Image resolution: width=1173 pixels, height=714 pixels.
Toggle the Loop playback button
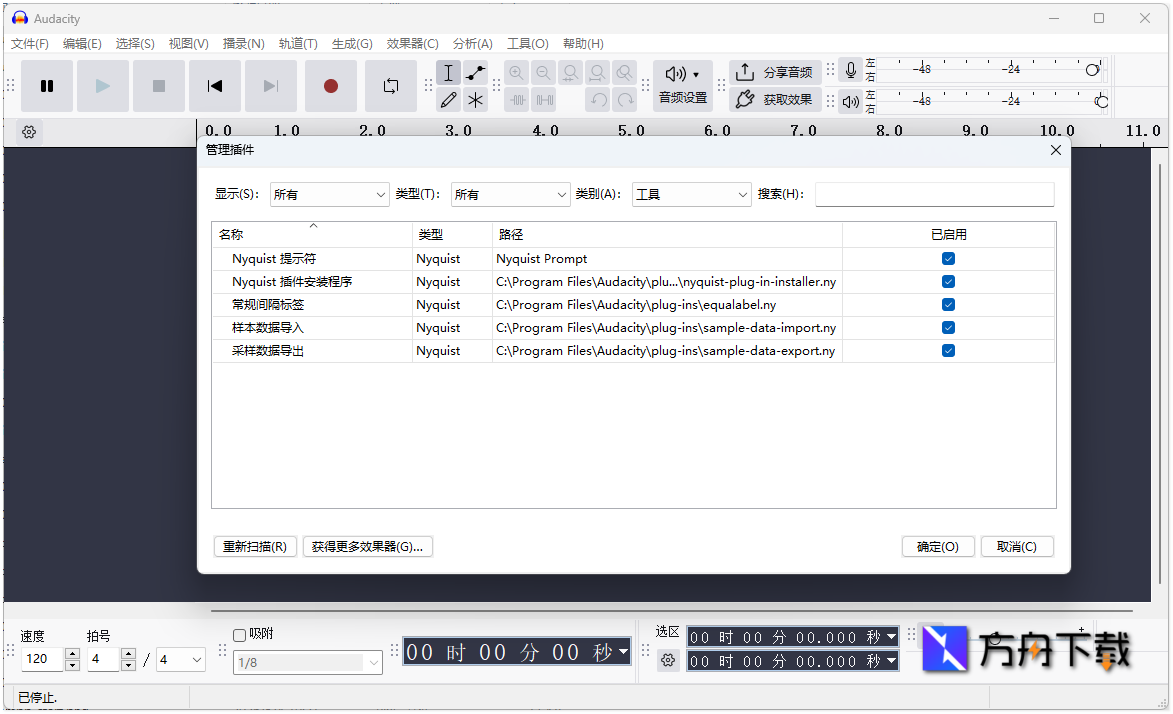[391, 86]
